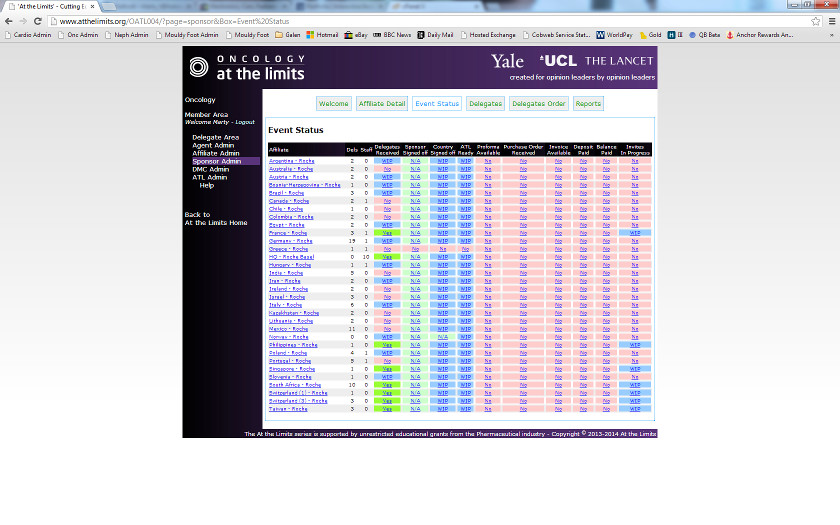Click Philippines' Invites In Progress WIP cell
The image size is (840, 525).
[635, 345]
